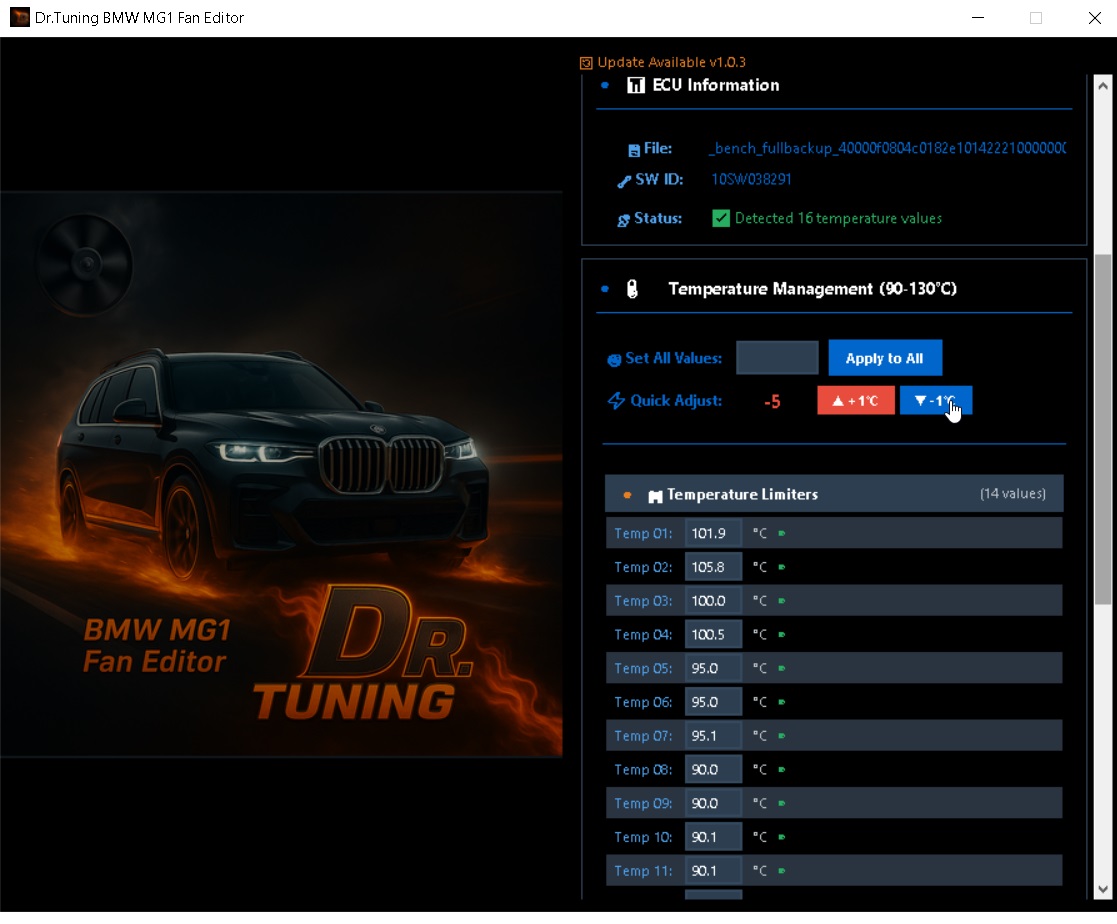Click the '(14 values)' count label
The image size is (1117, 924).
[1012, 494]
